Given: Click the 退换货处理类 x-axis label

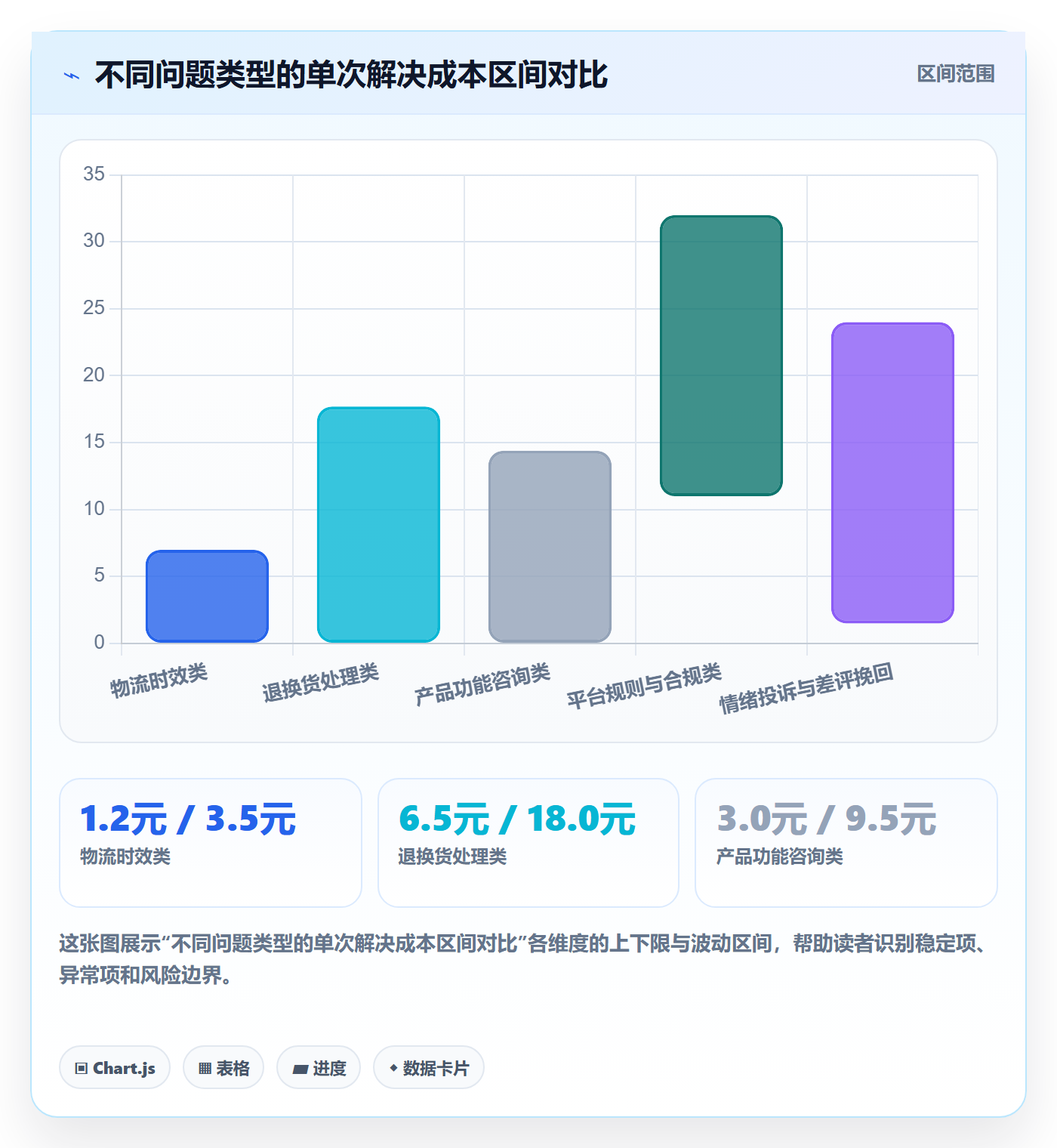Looking at the screenshot, I should pyautogui.click(x=320, y=683).
